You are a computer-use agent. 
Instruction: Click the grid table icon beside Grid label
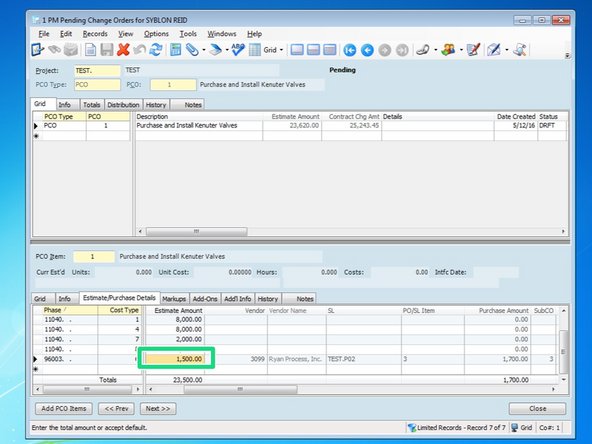tap(255, 49)
